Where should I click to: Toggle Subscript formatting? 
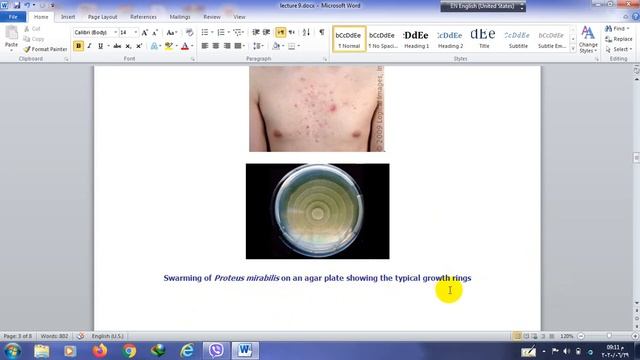[128, 46]
